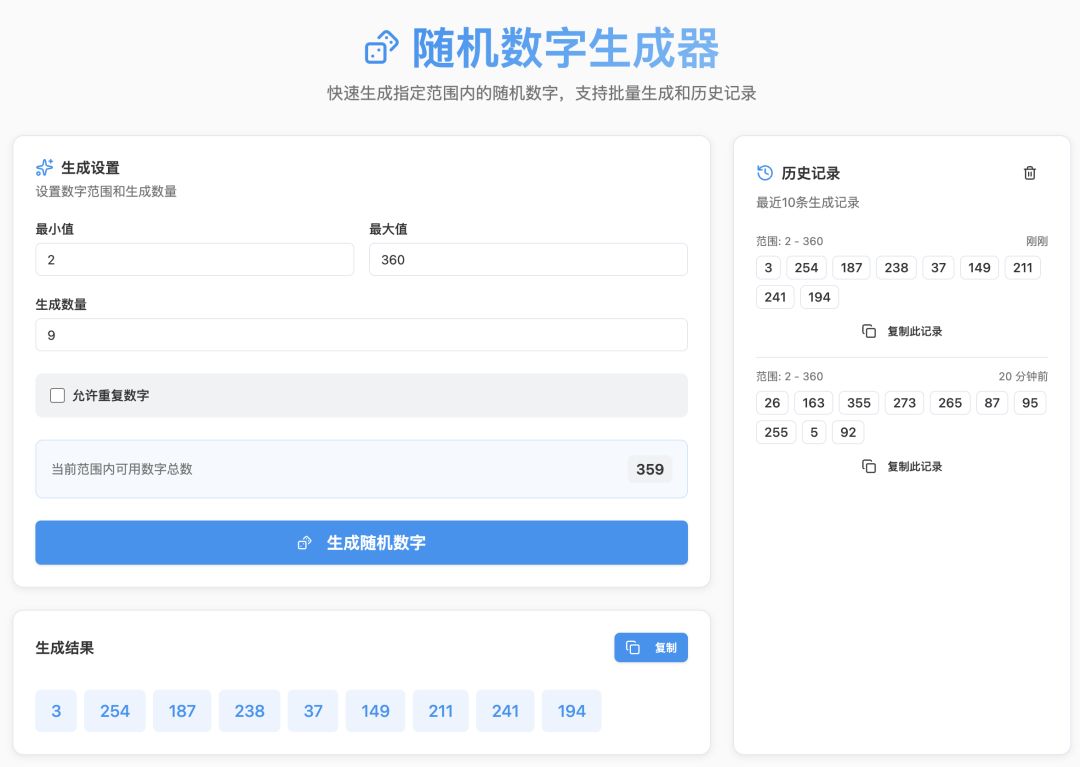Click history number 87
Image resolution: width=1080 pixels, height=767 pixels.
[992, 403]
